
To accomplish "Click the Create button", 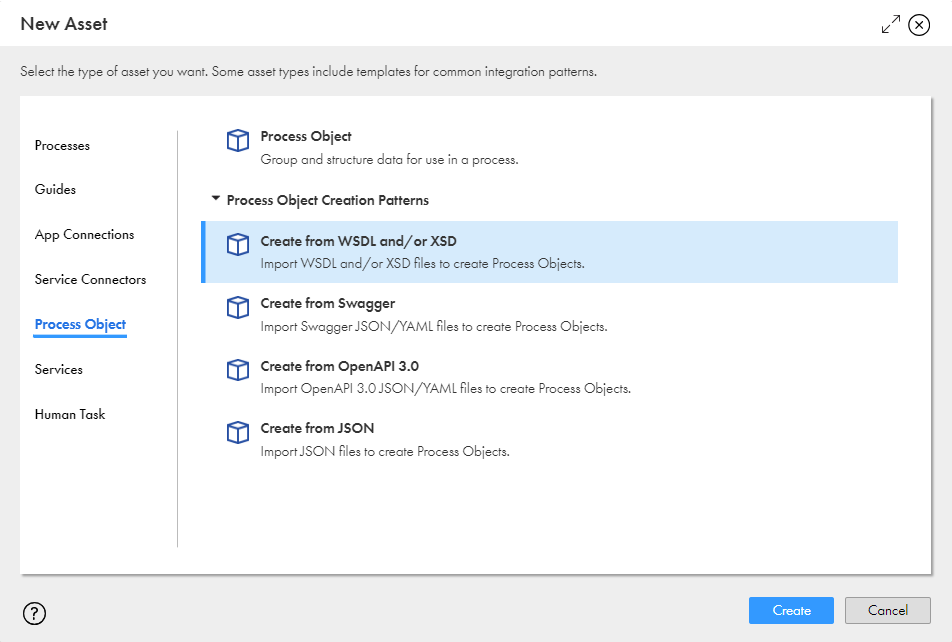I will click(791, 610).
